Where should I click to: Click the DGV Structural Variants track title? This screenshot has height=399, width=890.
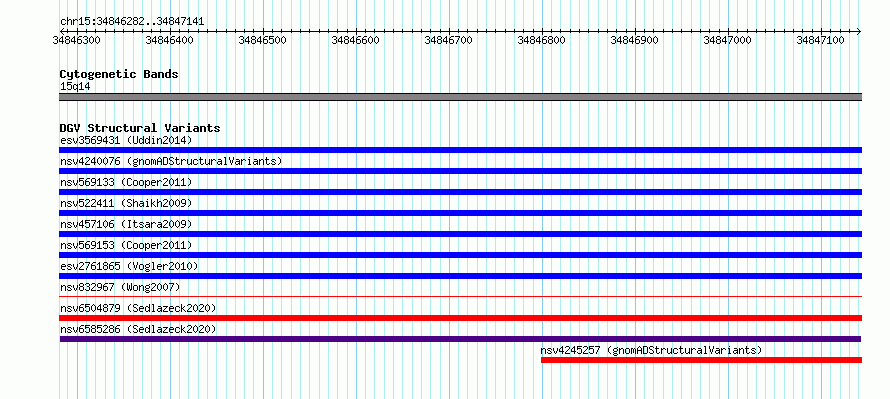coord(140,128)
